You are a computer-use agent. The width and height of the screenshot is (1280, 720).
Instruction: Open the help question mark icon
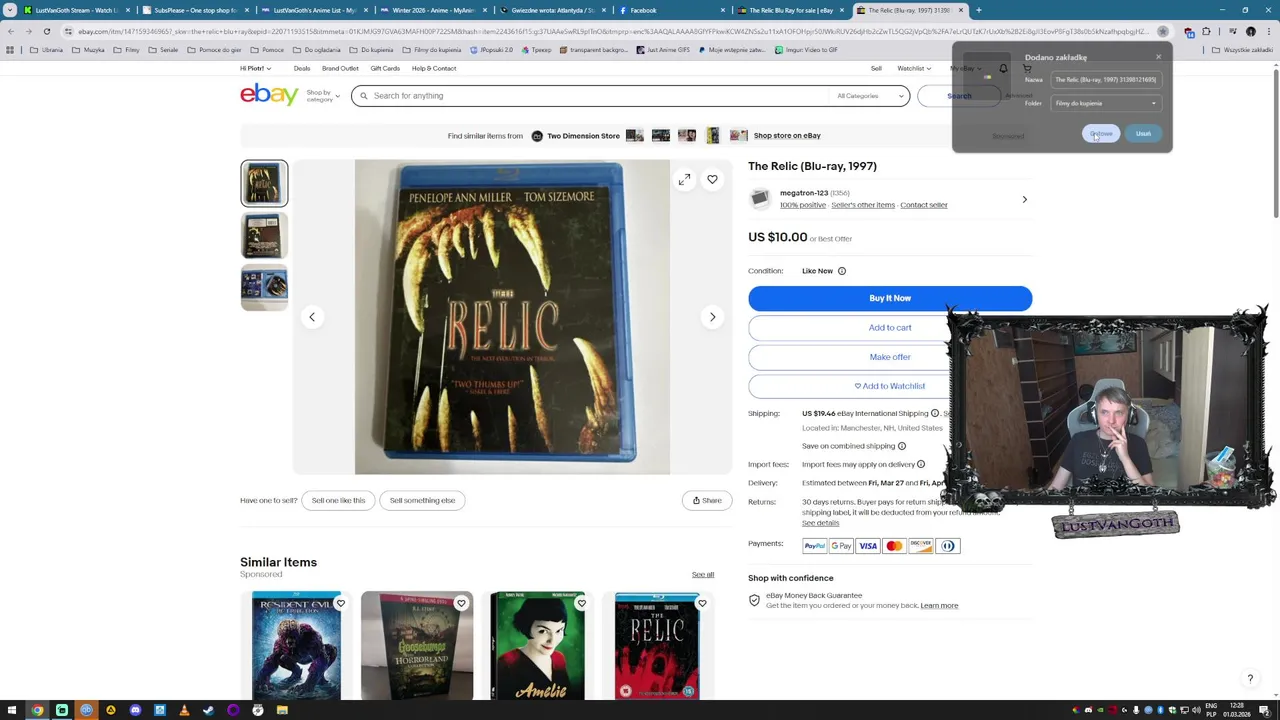[1250, 679]
